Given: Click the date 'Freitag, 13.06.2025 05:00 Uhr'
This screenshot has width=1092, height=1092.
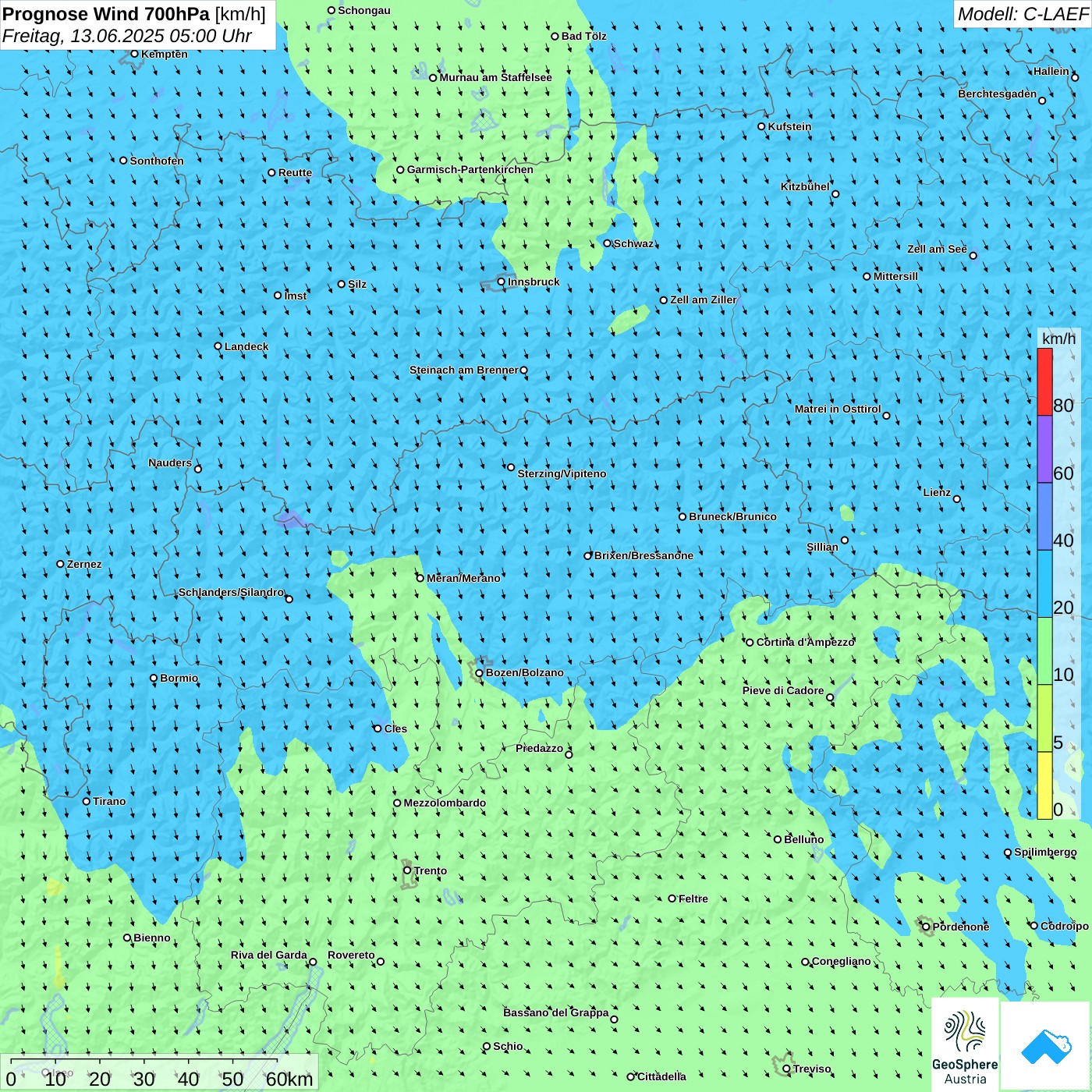Looking at the screenshot, I should point(127,36).
